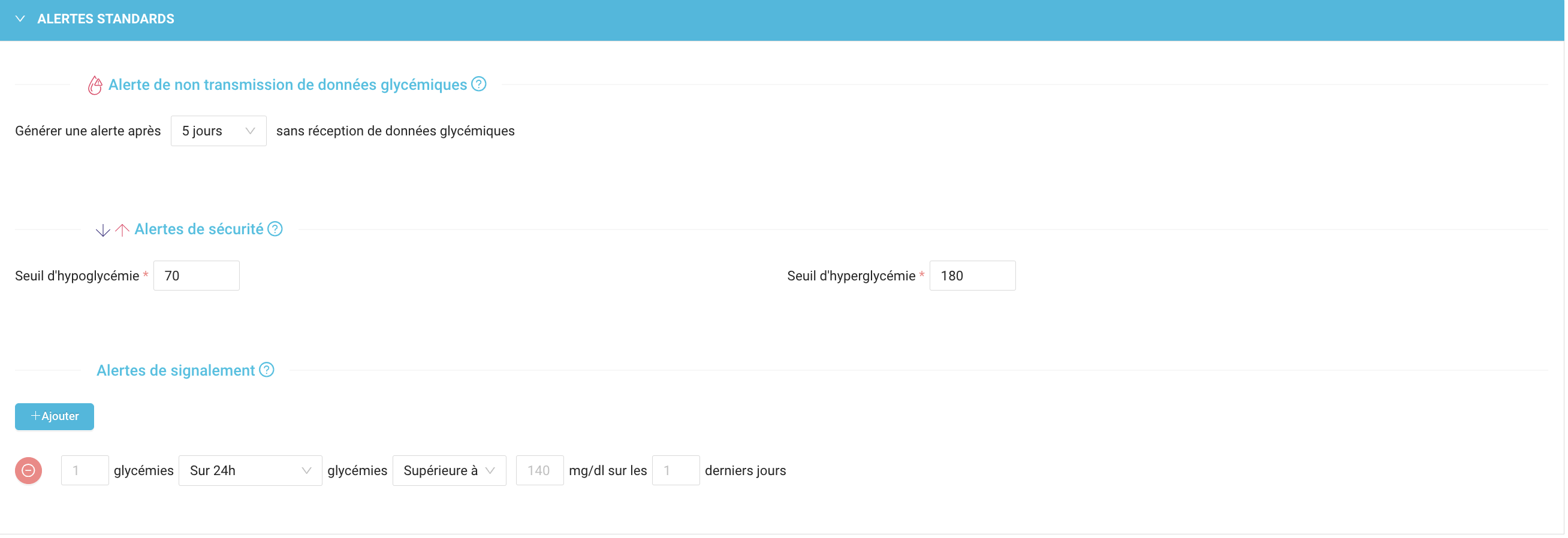Click the Alertes Standards header title
1568x538 pixels.
click(106, 19)
